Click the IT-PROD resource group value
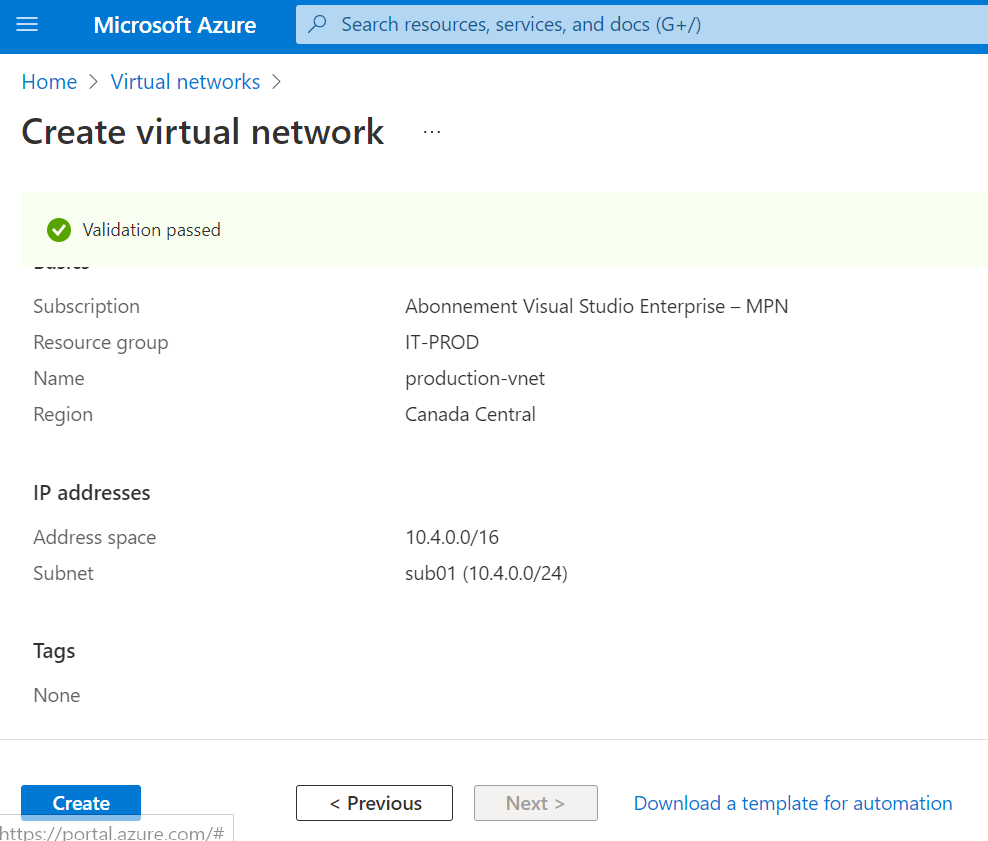Image resolution: width=988 pixels, height=841 pixels. pos(442,342)
